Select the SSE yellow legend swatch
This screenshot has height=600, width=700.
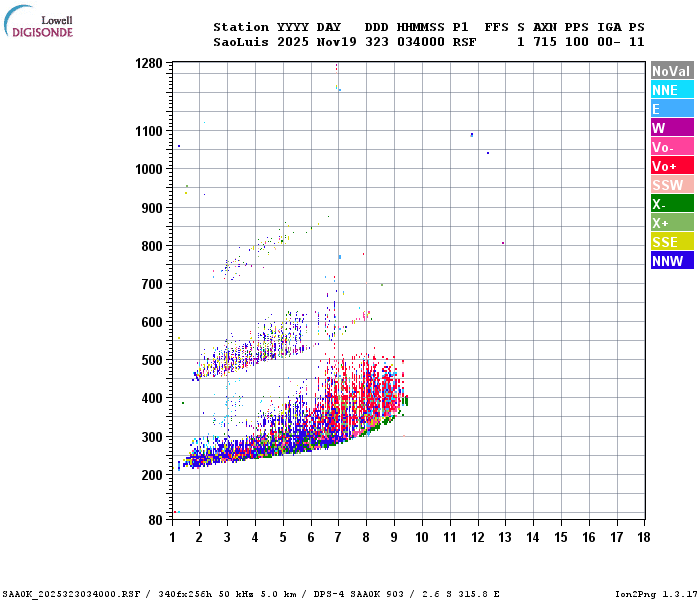coord(672,242)
